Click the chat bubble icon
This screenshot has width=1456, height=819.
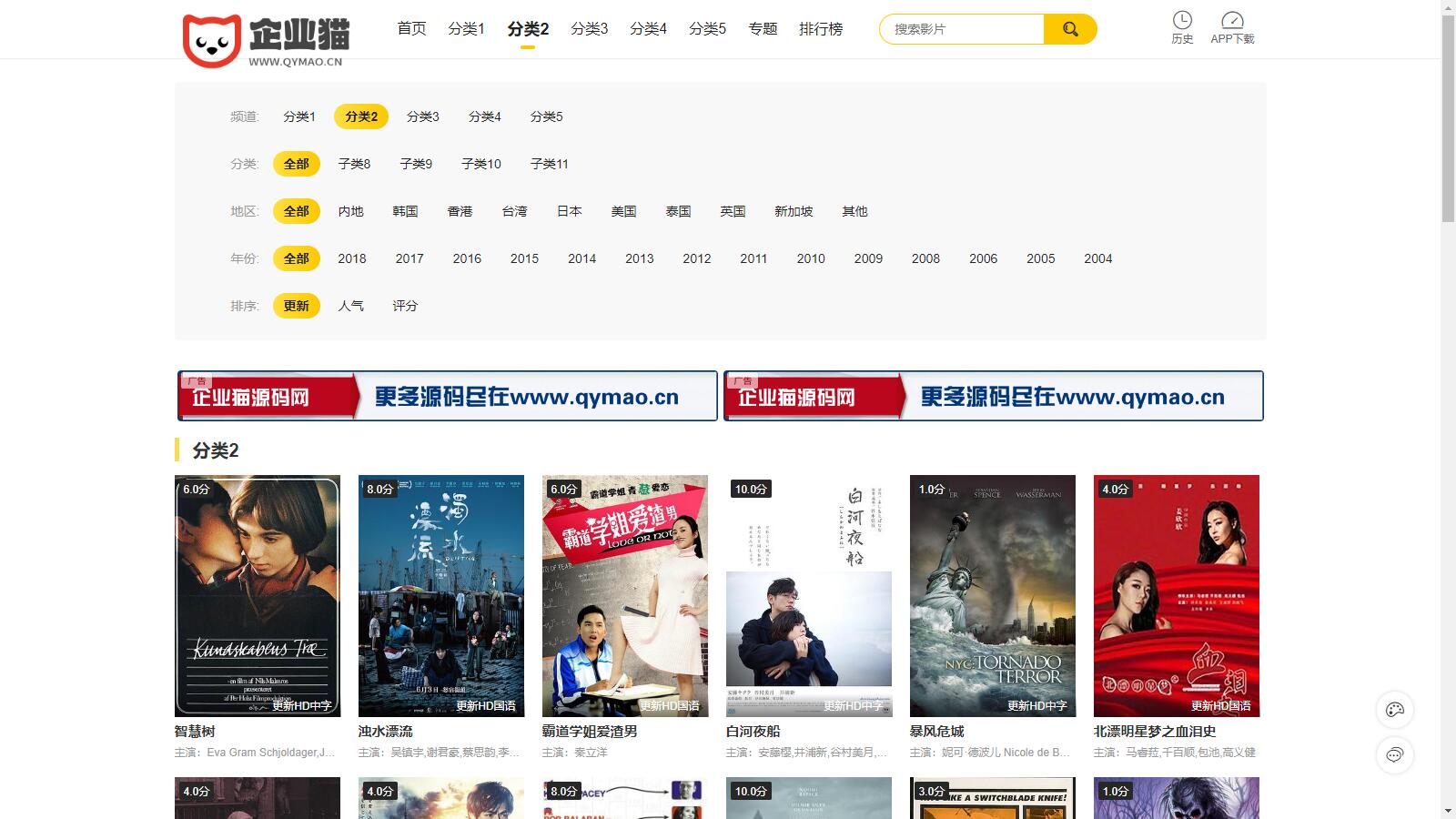pos(1395,754)
